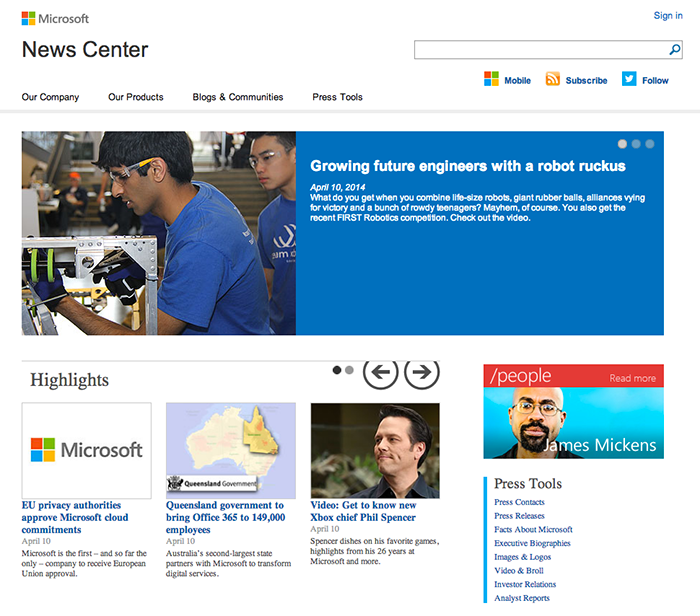700x616 pixels.
Task: Open EU privacy authorities article link
Action: pyautogui.click(x=75, y=517)
